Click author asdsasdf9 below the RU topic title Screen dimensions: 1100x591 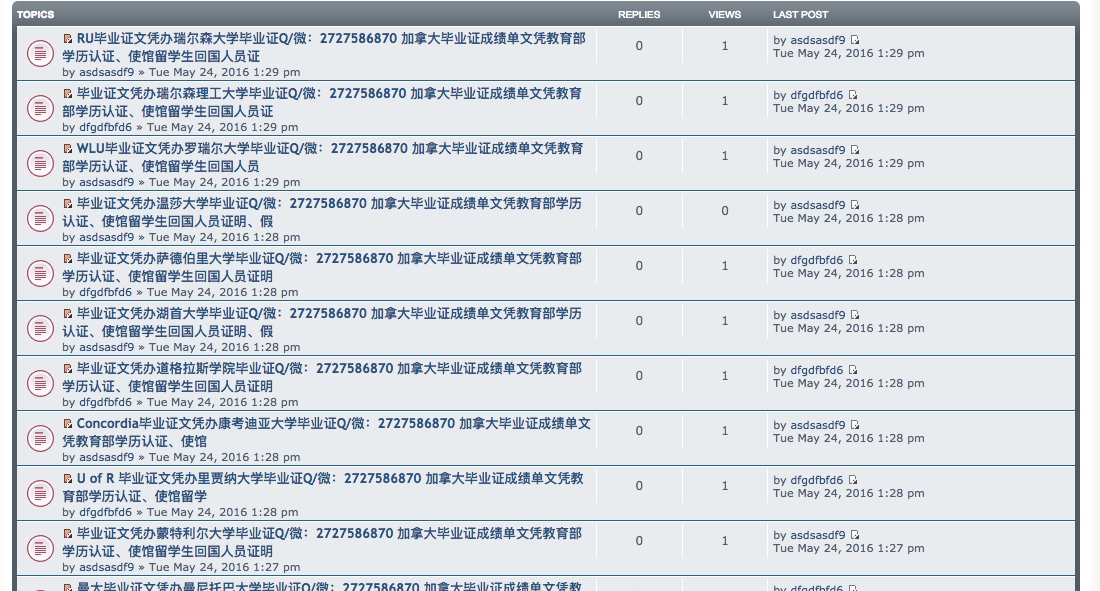tap(106, 73)
